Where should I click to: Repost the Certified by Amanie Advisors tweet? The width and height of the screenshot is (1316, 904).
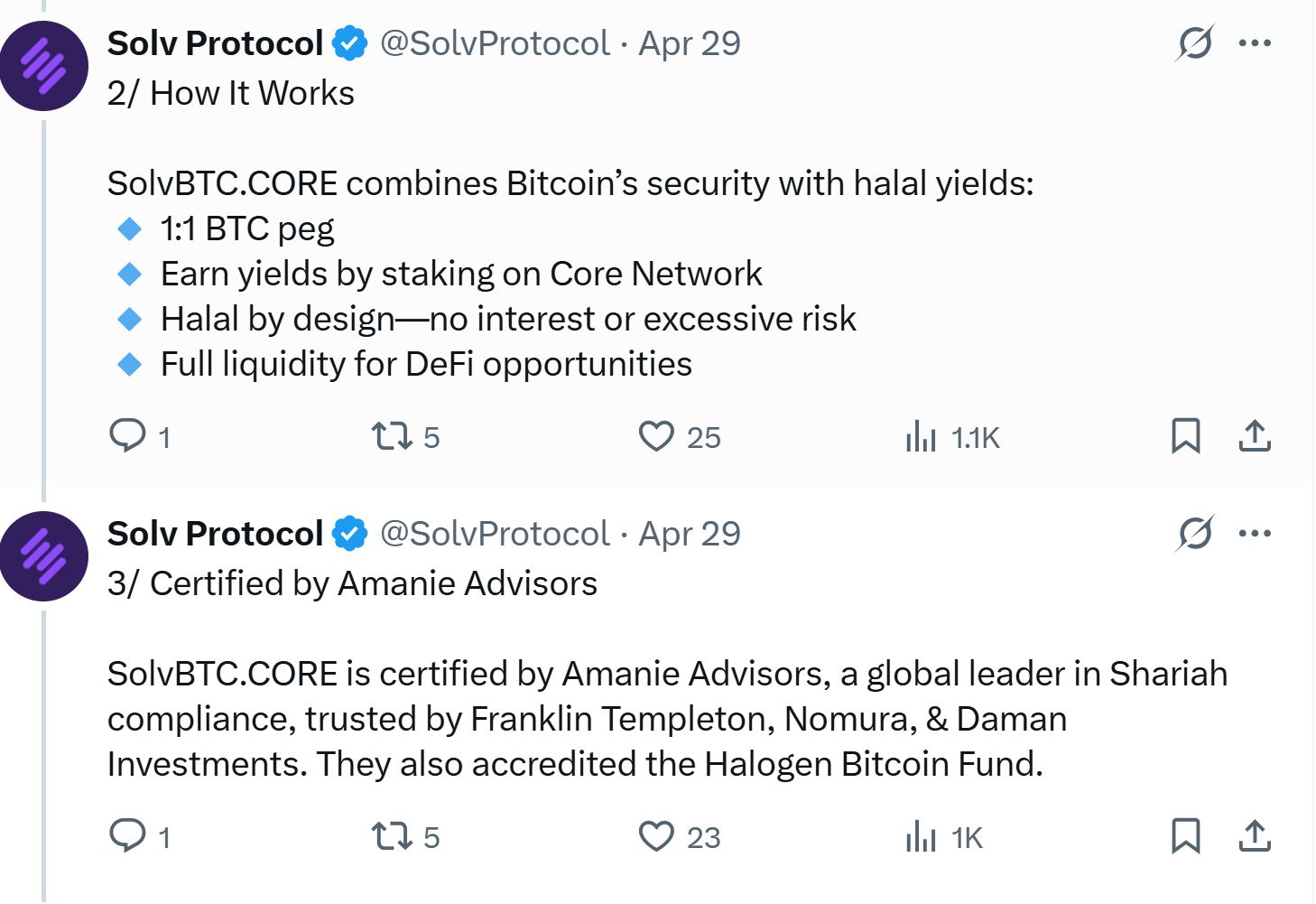pos(392,837)
